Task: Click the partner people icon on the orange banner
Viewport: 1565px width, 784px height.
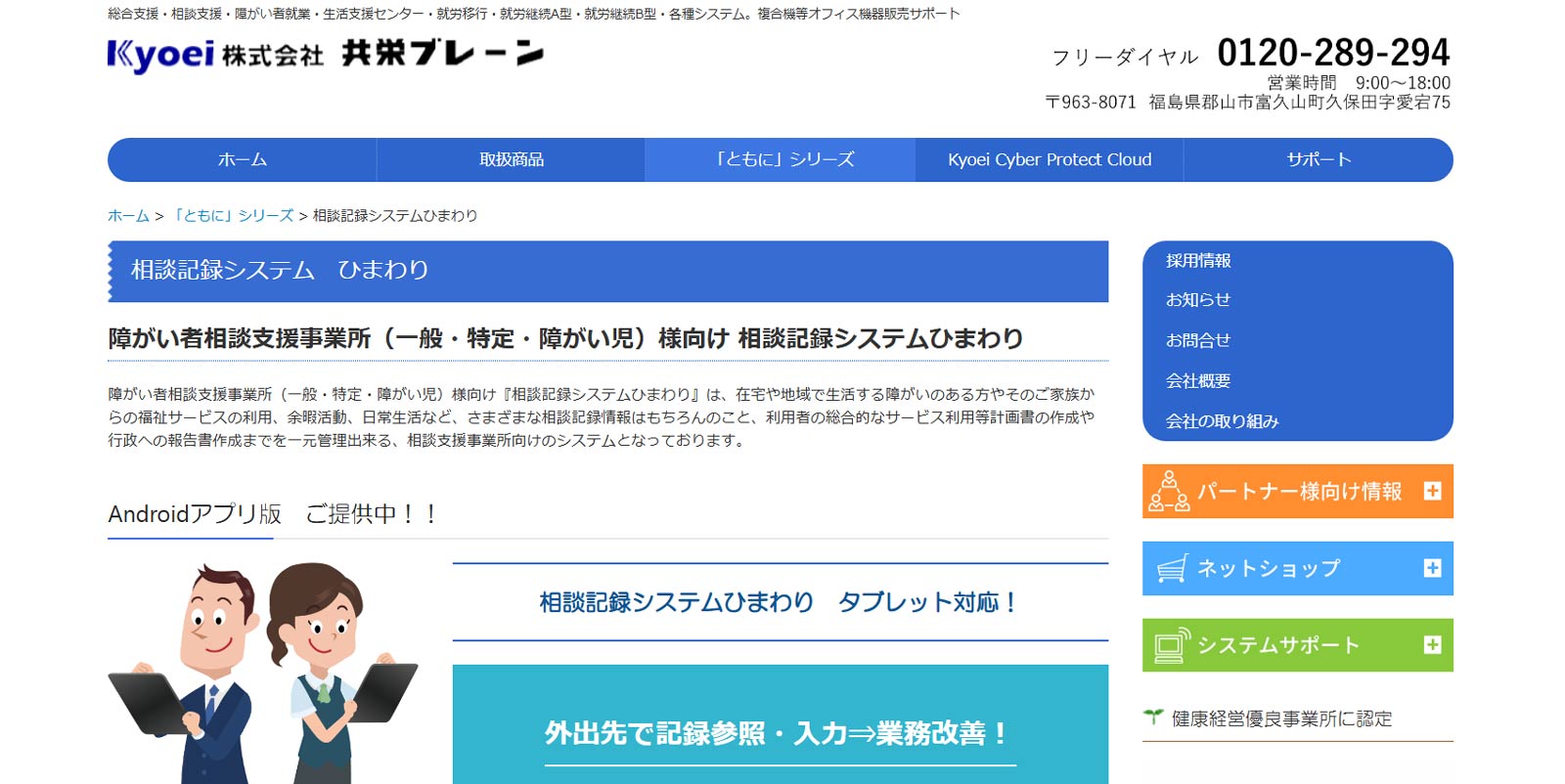Action: tap(1169, 491)
